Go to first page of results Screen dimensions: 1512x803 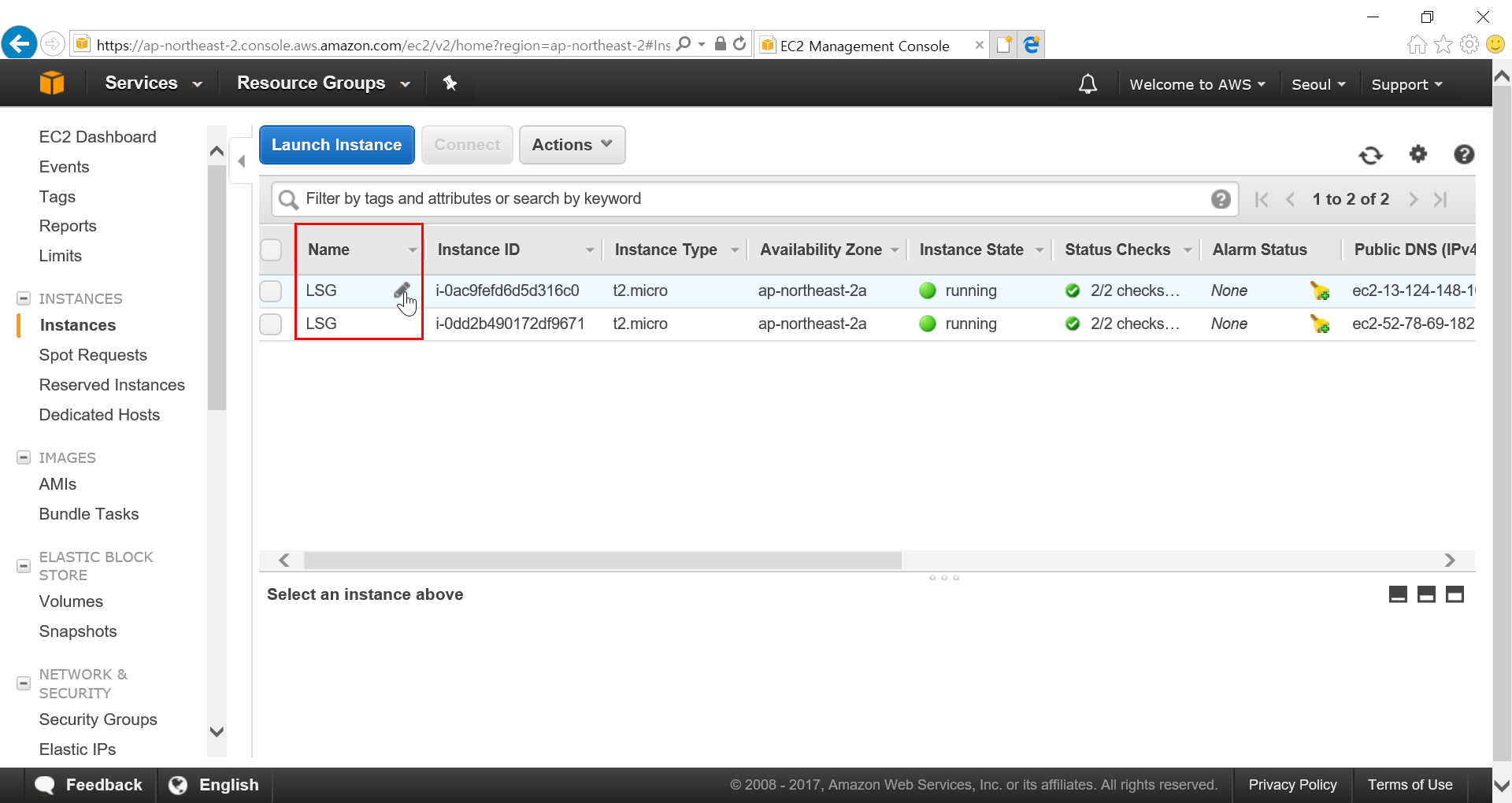(x=1262, y=199)
